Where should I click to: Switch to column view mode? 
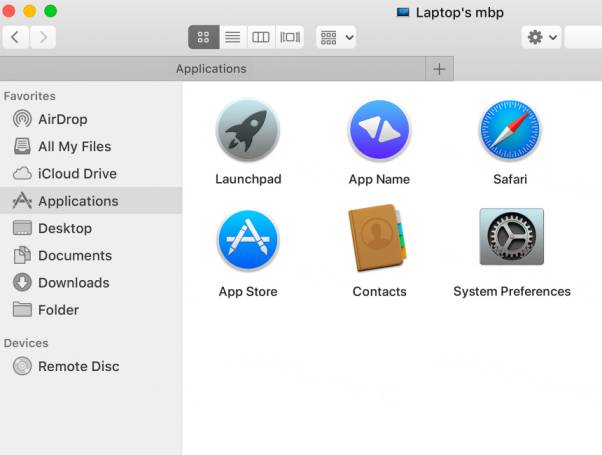pyautogui.click(x=261, y=37)
